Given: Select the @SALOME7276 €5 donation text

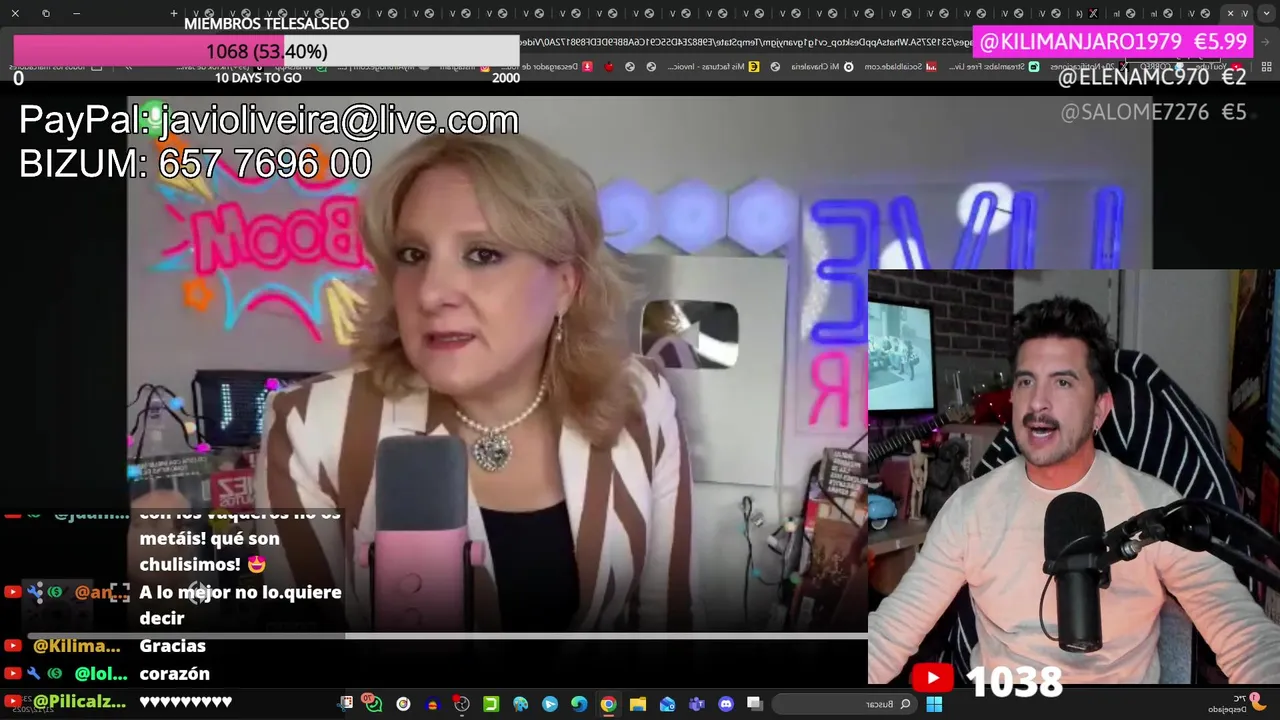Looking at the screenshot, I should pos(1153,113).
